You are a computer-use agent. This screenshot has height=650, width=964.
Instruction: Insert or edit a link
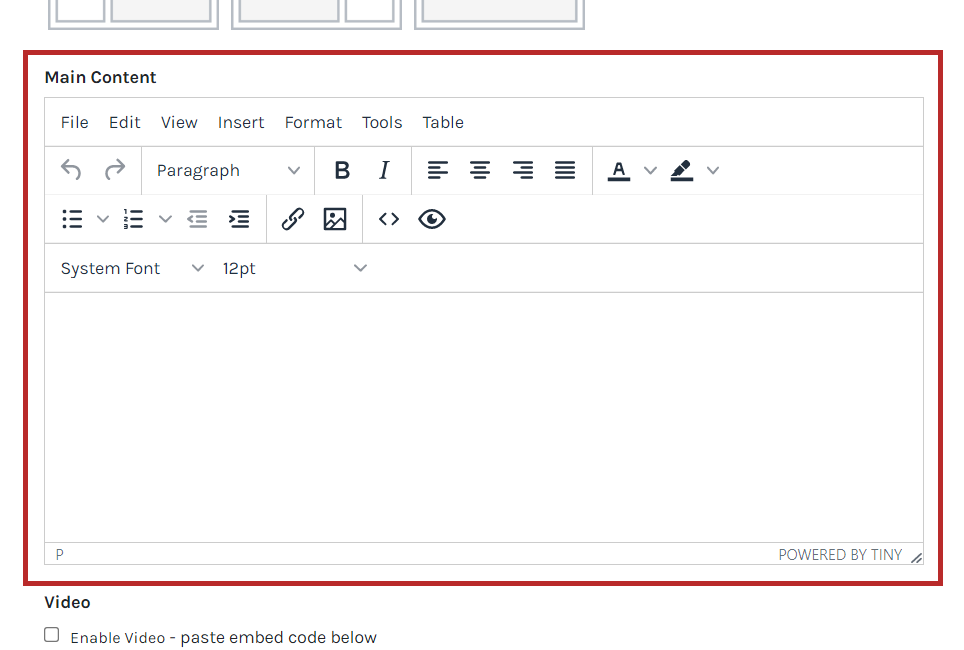pyautogui.click(x=293, y=220)
